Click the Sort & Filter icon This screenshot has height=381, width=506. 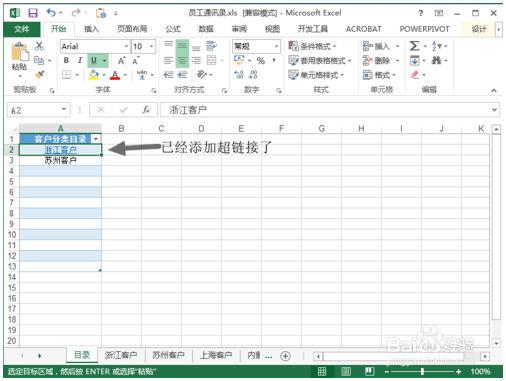pos(437,46)
